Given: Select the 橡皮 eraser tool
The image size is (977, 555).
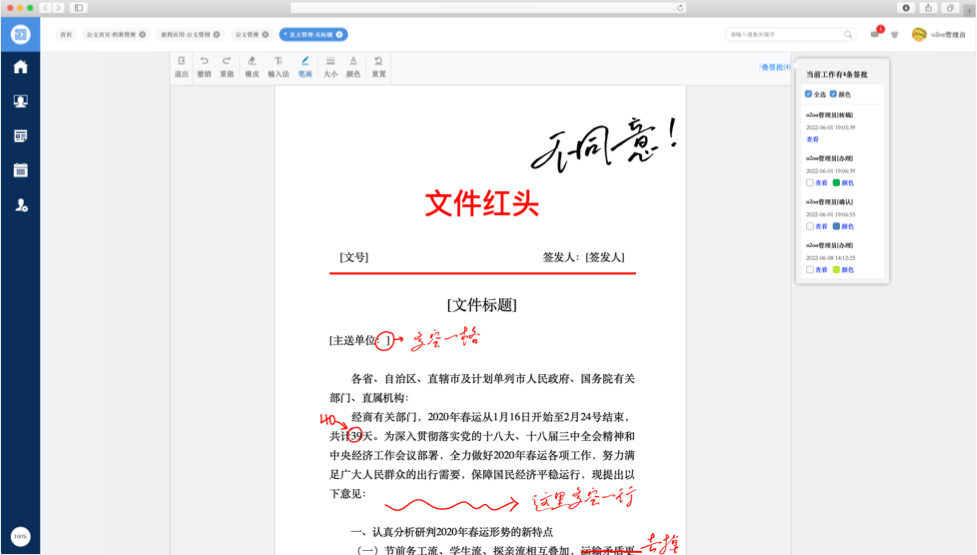Looking at the screenshot, I should 252,66.
